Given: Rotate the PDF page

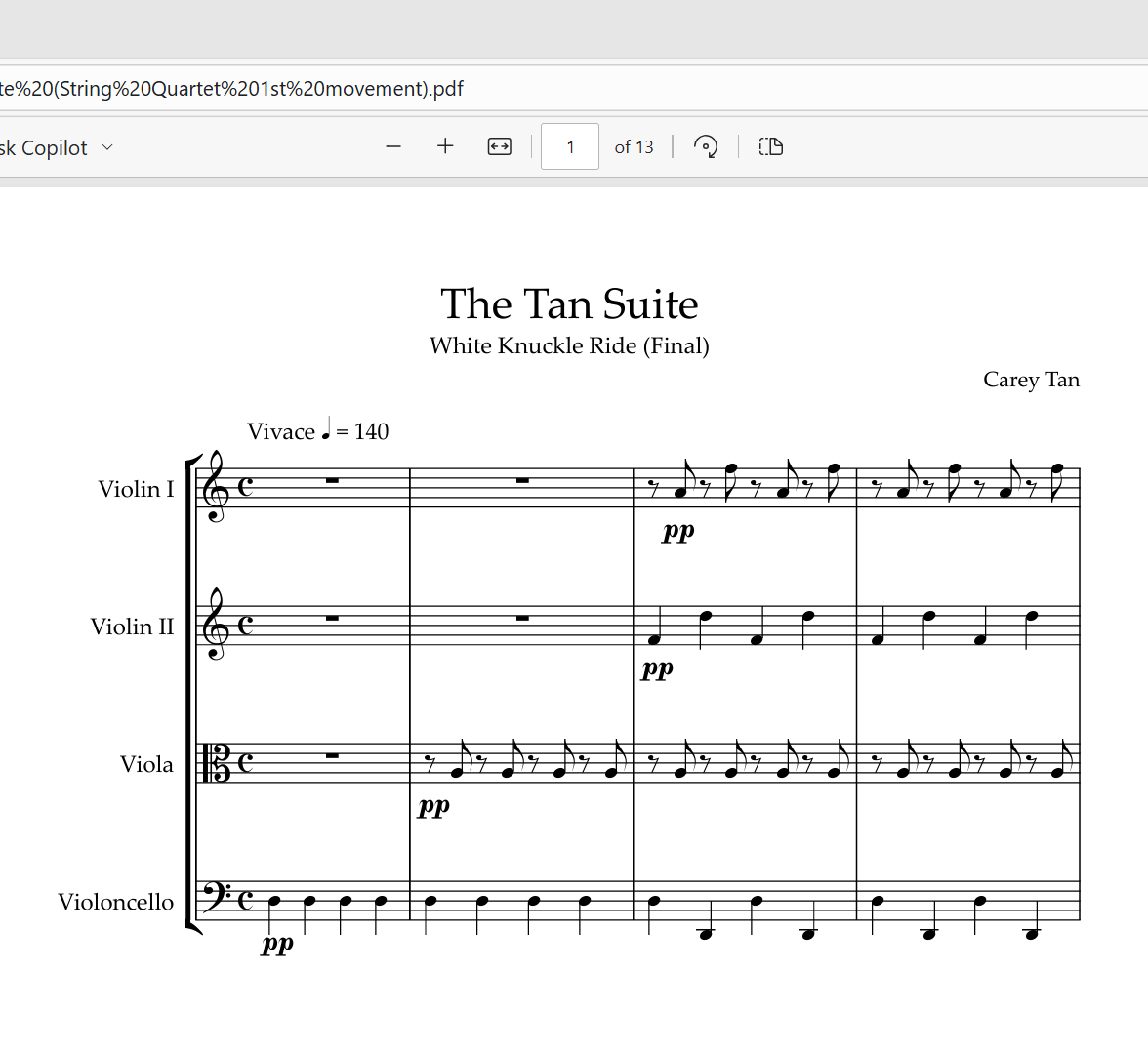Looking at the screenshot, I should [x=706, y=147].
